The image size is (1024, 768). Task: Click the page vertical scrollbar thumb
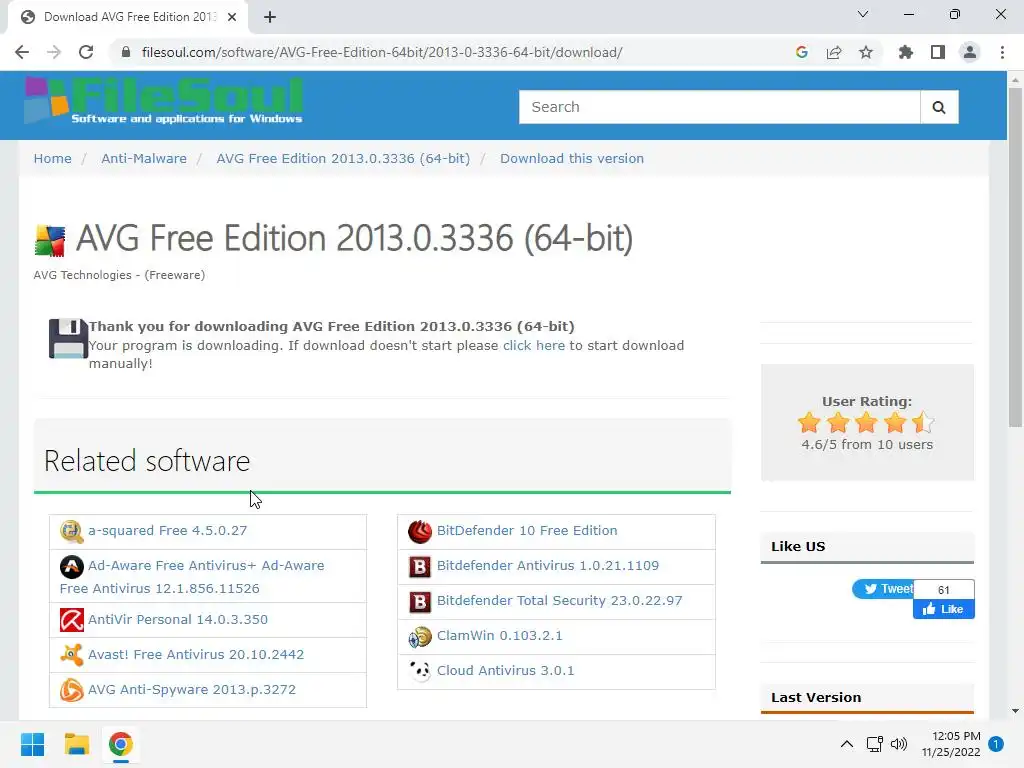click(1015, 258)
